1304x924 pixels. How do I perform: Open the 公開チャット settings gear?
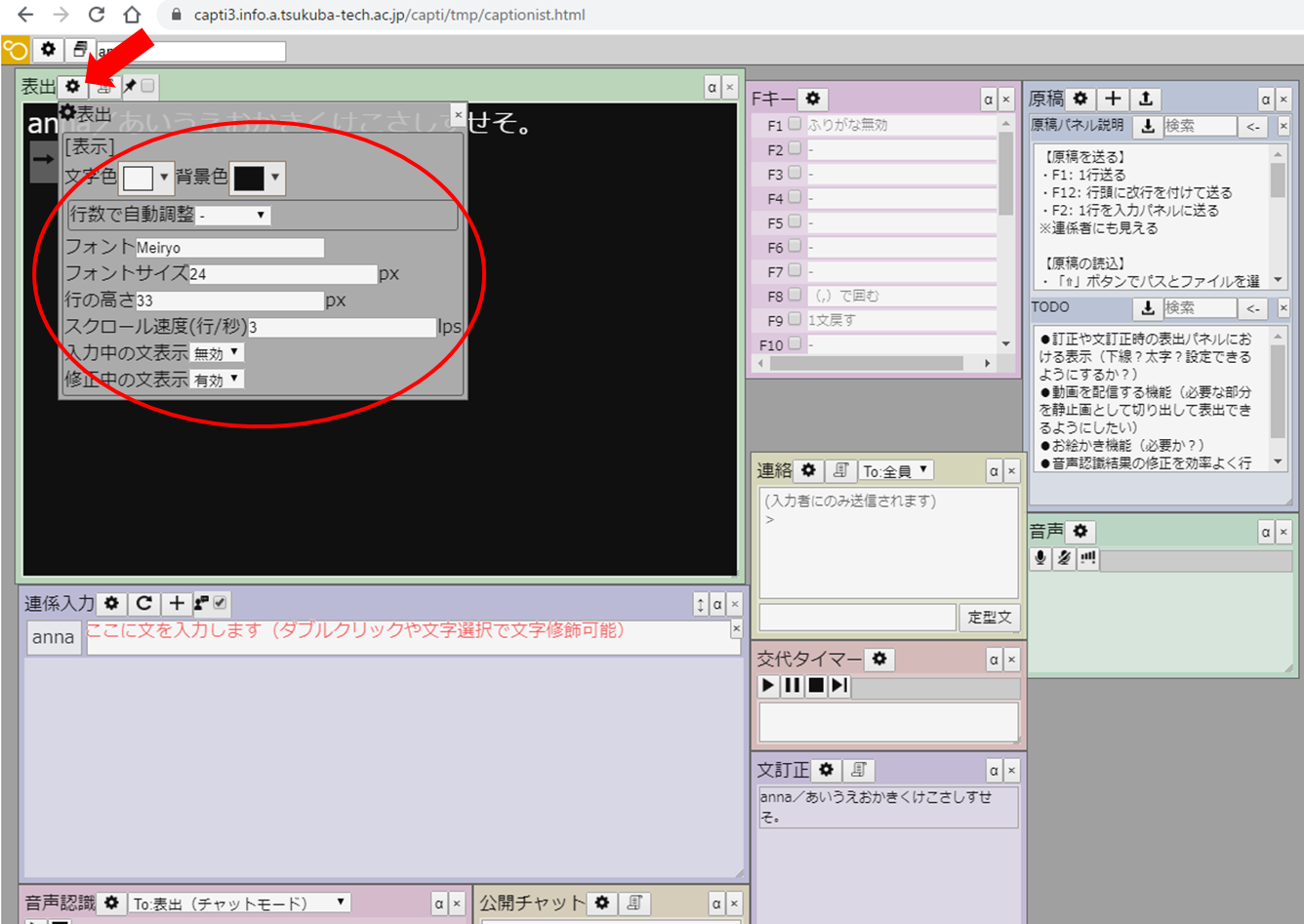tap(602, 903)
